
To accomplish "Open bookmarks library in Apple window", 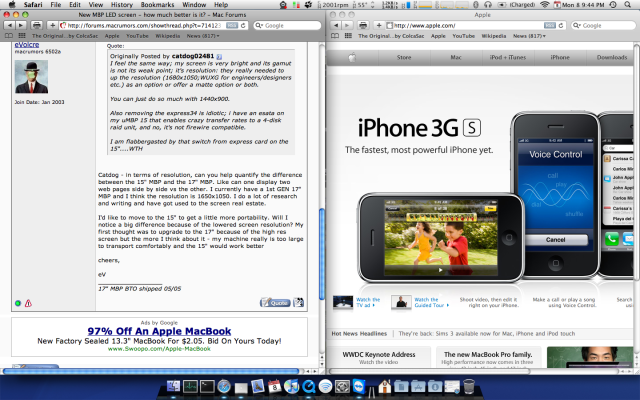I will [x=335, y=36].
